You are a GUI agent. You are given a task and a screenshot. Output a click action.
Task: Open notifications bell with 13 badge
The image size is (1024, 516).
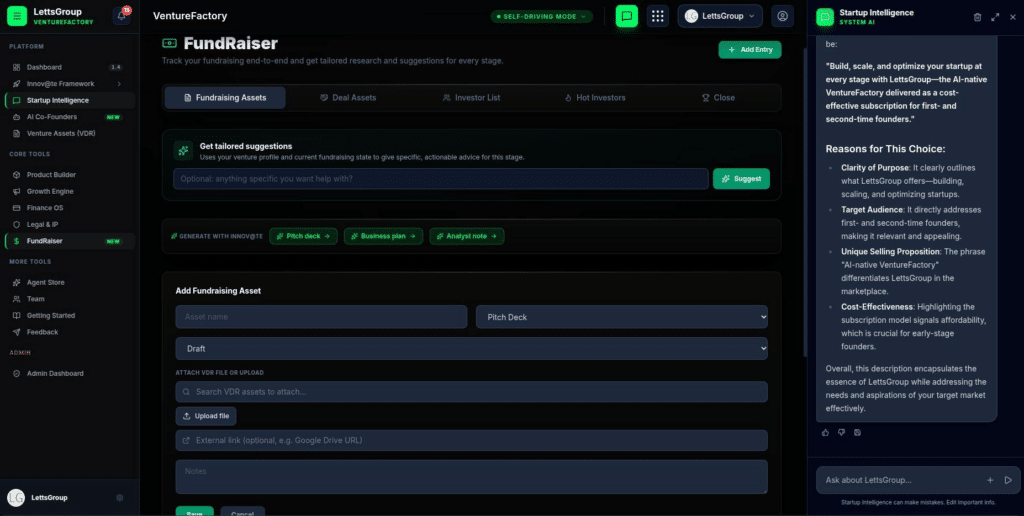[x=121, y=16]
